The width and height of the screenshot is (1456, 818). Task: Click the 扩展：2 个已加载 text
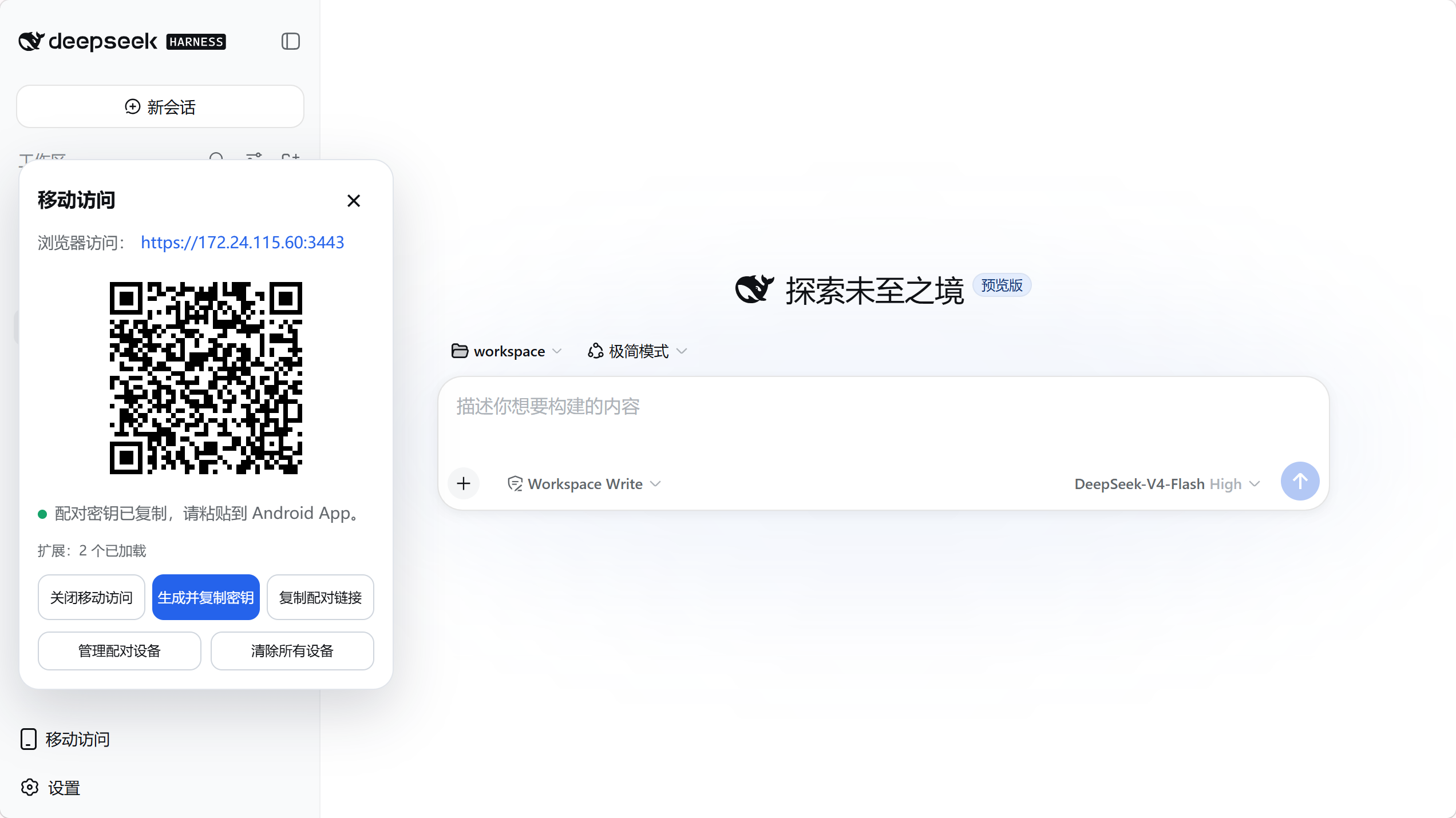92,550
